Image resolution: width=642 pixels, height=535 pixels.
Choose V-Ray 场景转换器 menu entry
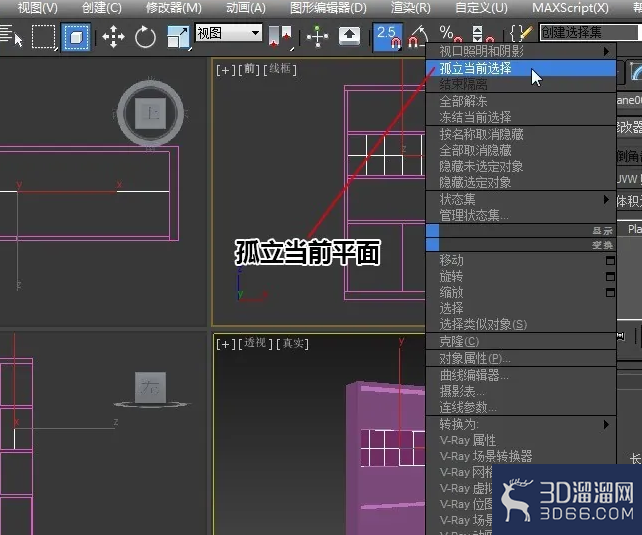[521, 456]
